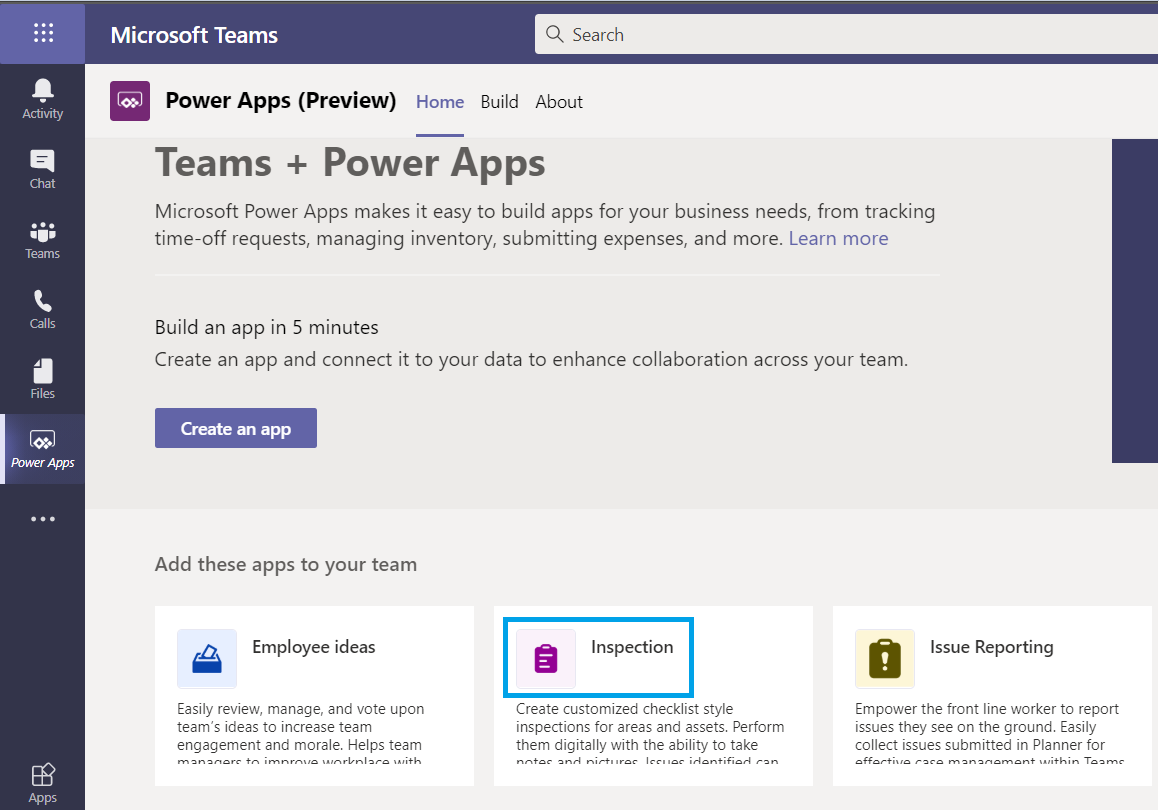Select the Files icon
This screenshot has width=1159, height=812.
[42, 378]
